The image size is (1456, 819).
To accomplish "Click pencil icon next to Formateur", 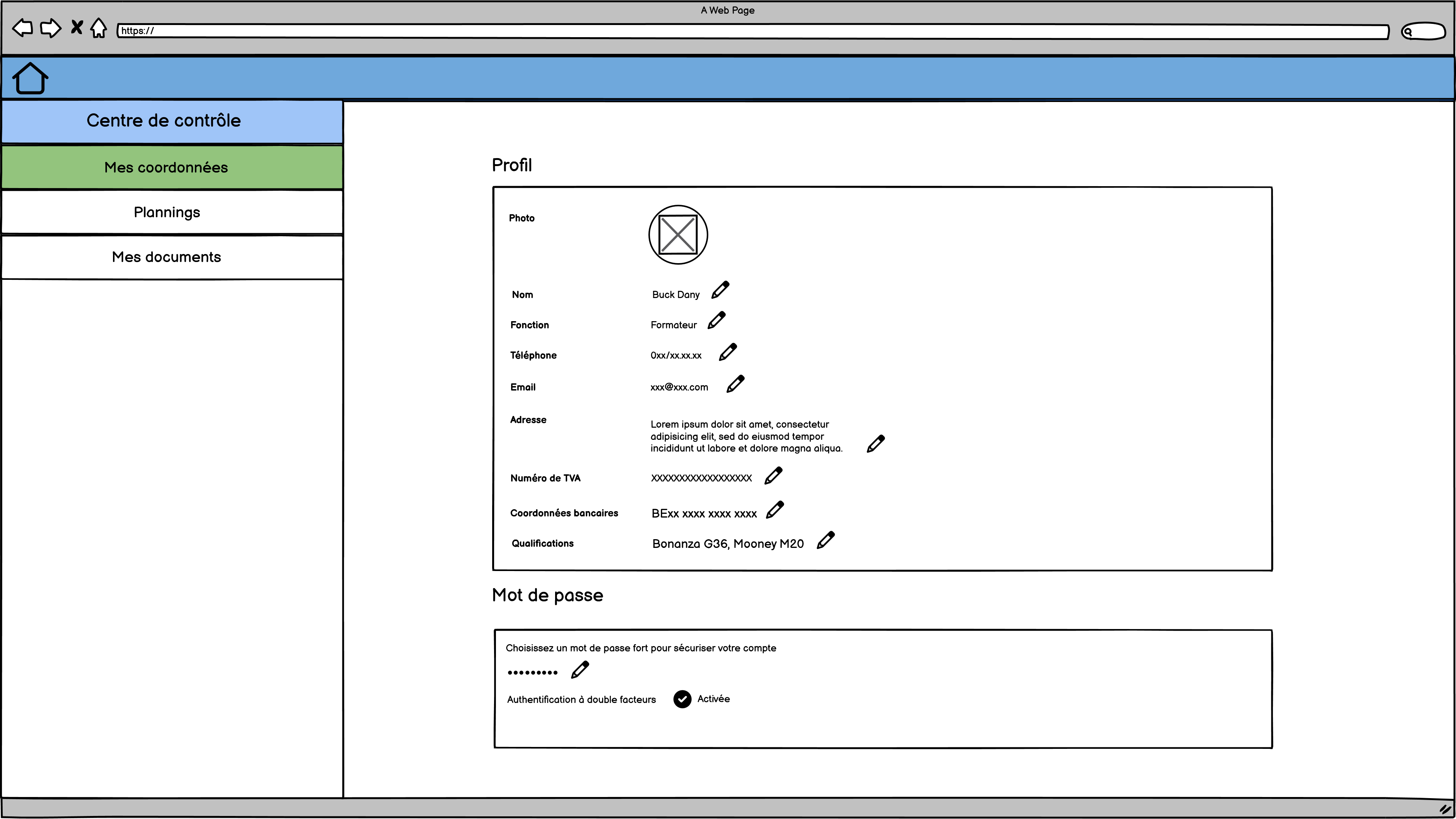I will pyautogui.click(x=717, y=320).
